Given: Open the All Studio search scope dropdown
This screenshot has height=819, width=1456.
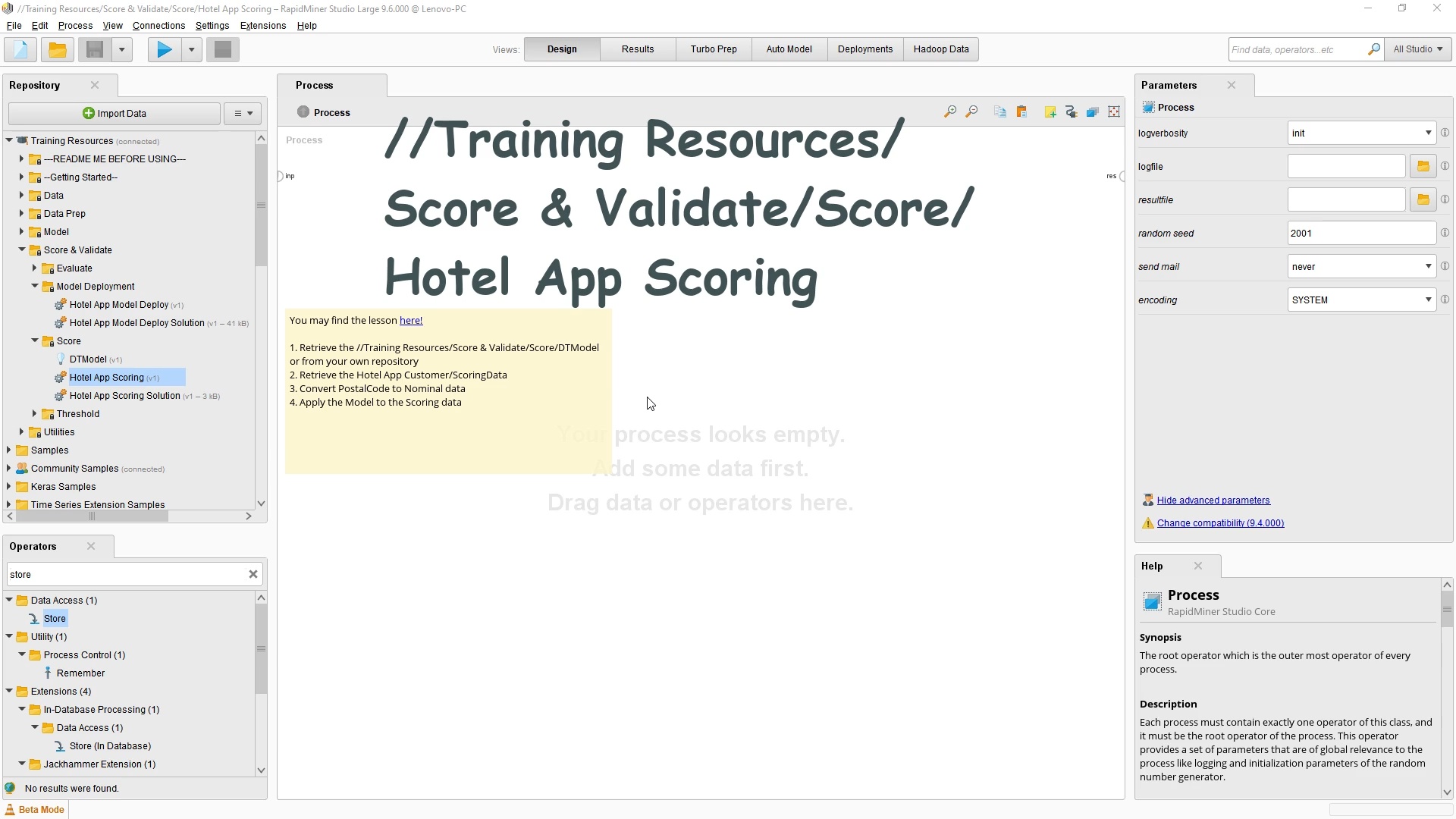Looking at the screenshot, I should [1417, 49].
